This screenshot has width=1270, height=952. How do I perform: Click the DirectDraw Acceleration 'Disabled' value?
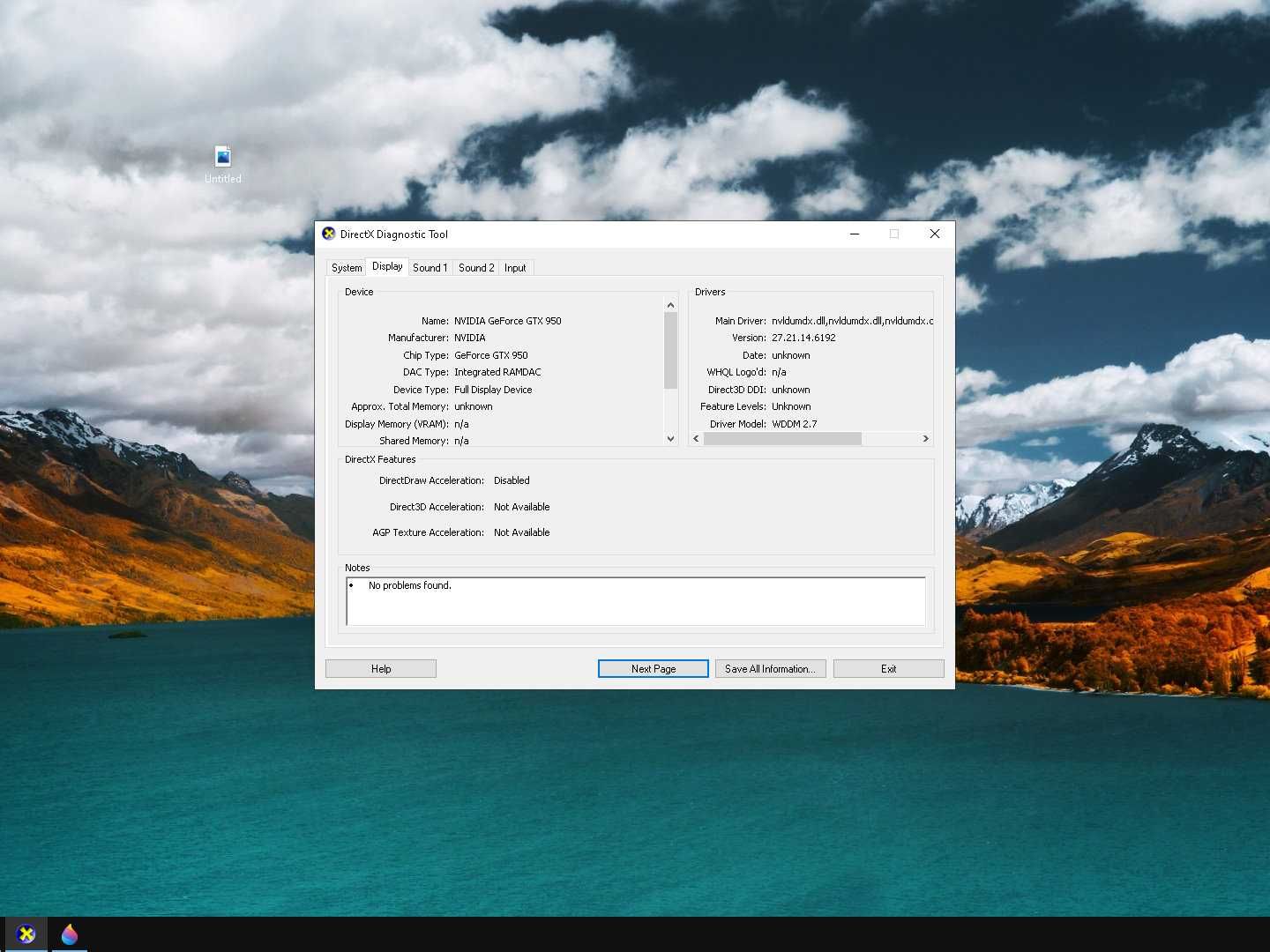click(512, 480)
